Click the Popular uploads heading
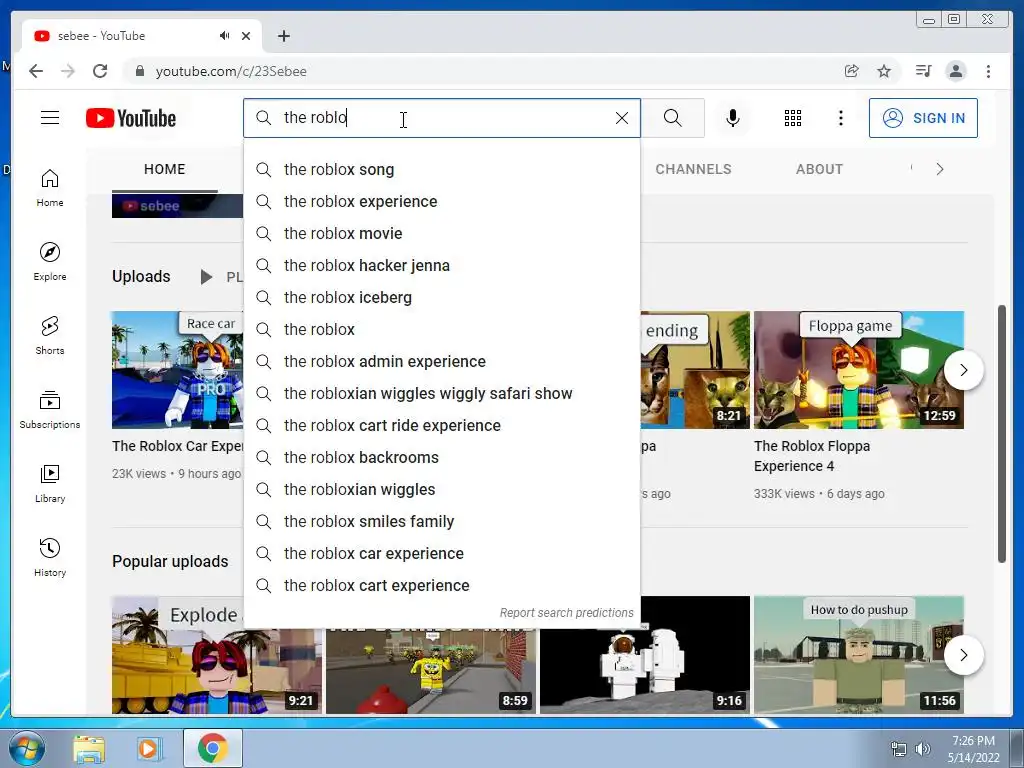 (x=170, y=562)
